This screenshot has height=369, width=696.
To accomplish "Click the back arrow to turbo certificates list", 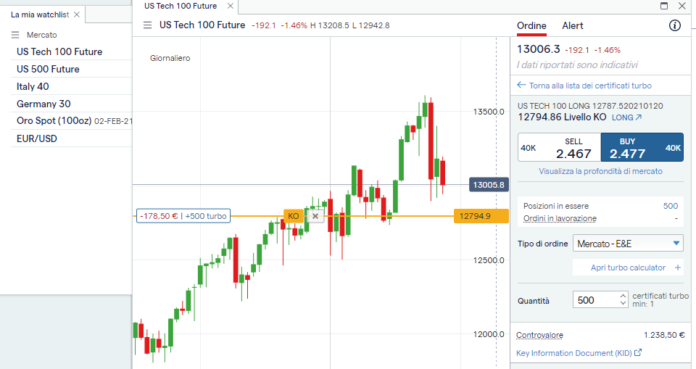I will point(521,85).
